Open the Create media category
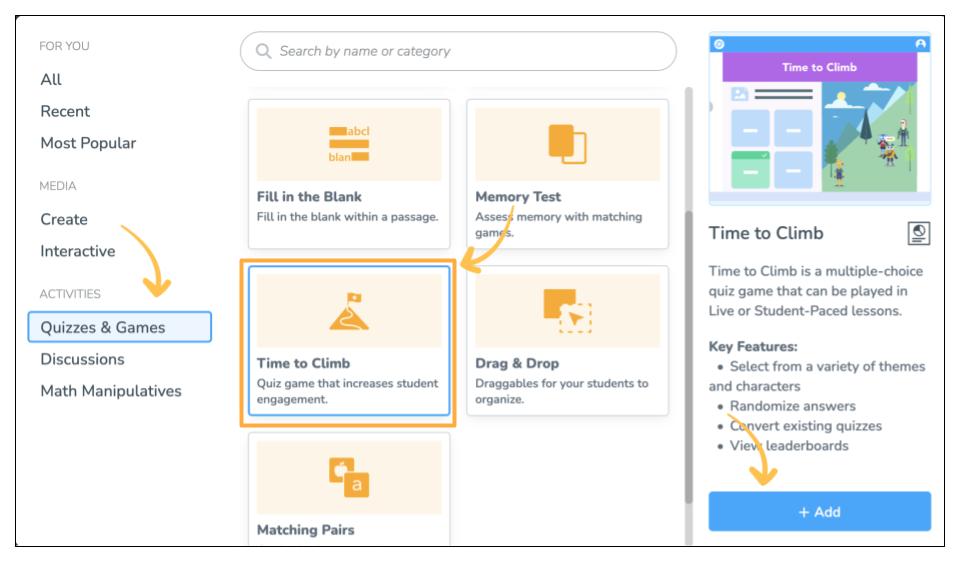 pyautogui.click(x=64, y=219)
